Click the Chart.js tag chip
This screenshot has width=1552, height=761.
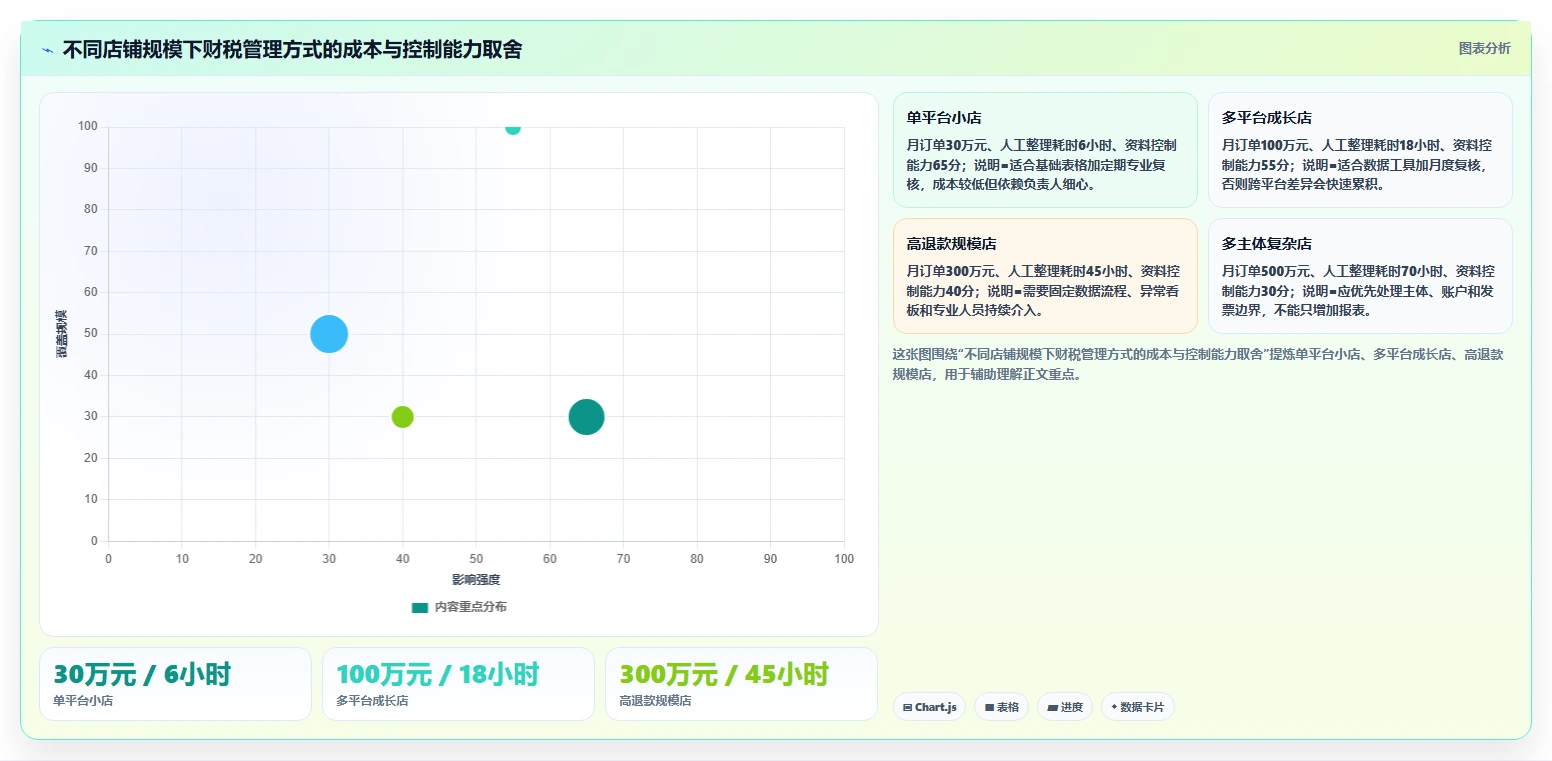point(929,707)
